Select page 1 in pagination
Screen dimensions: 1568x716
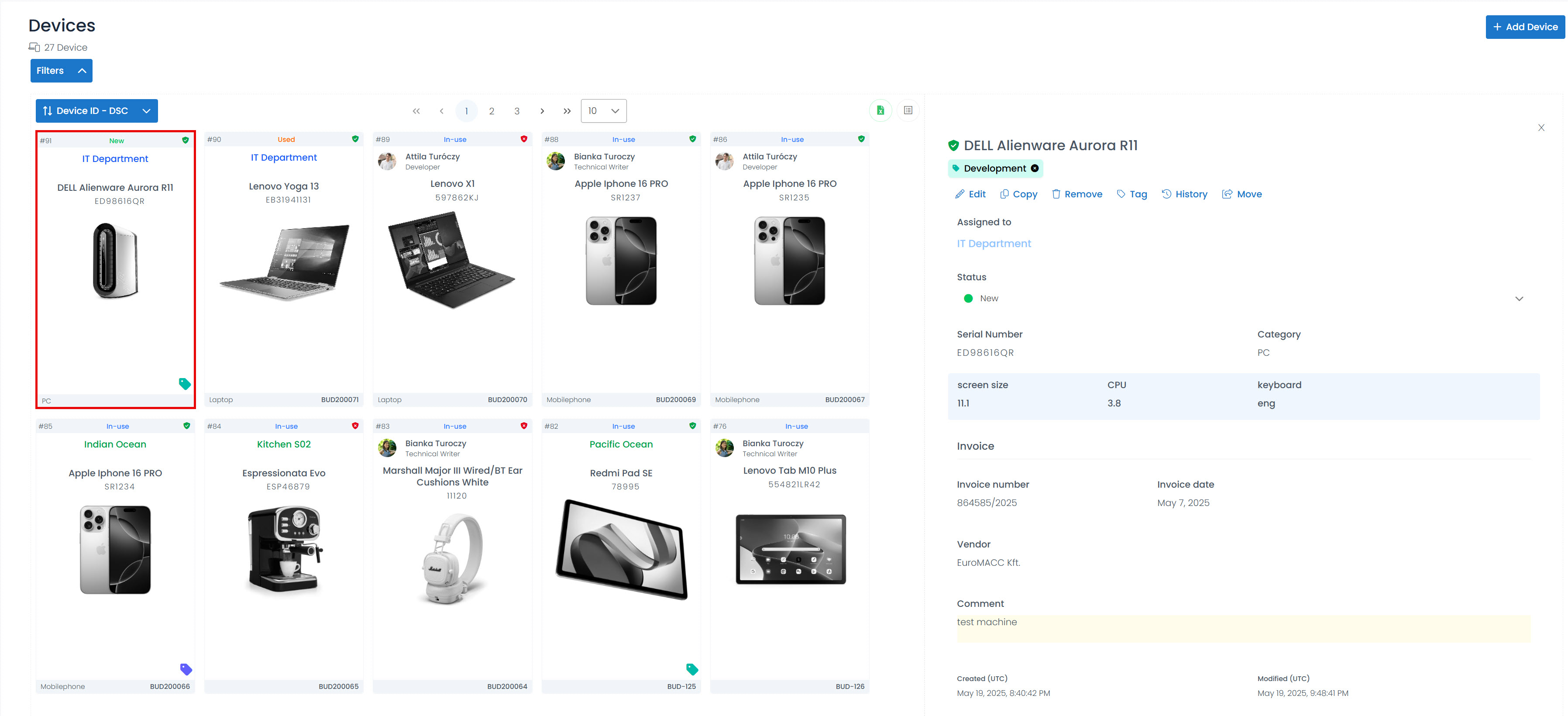(466, 111)
